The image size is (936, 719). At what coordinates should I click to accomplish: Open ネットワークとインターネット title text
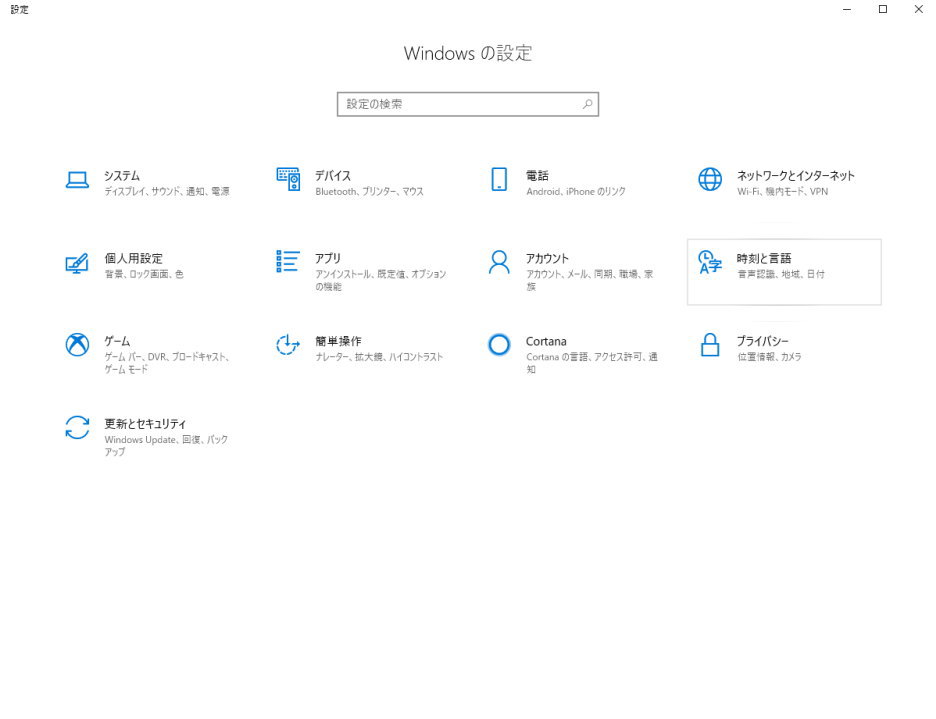[795, 176]
